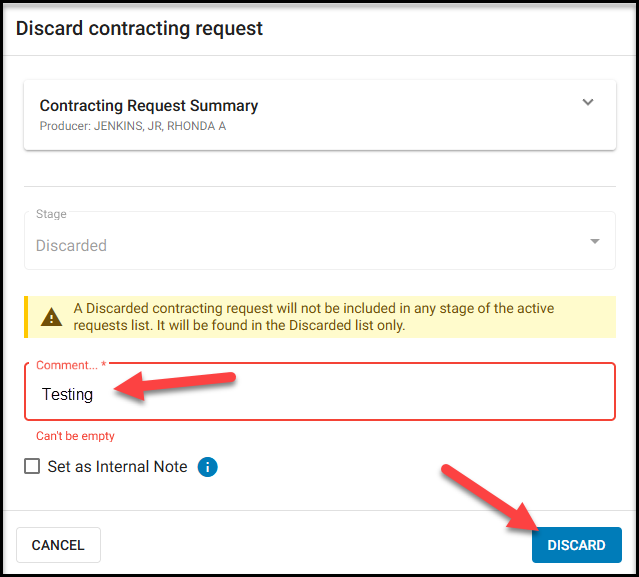This screenshot has width=639, height=577.
Task: Click the Stage field's small label
Action: [x=51, y=214]
